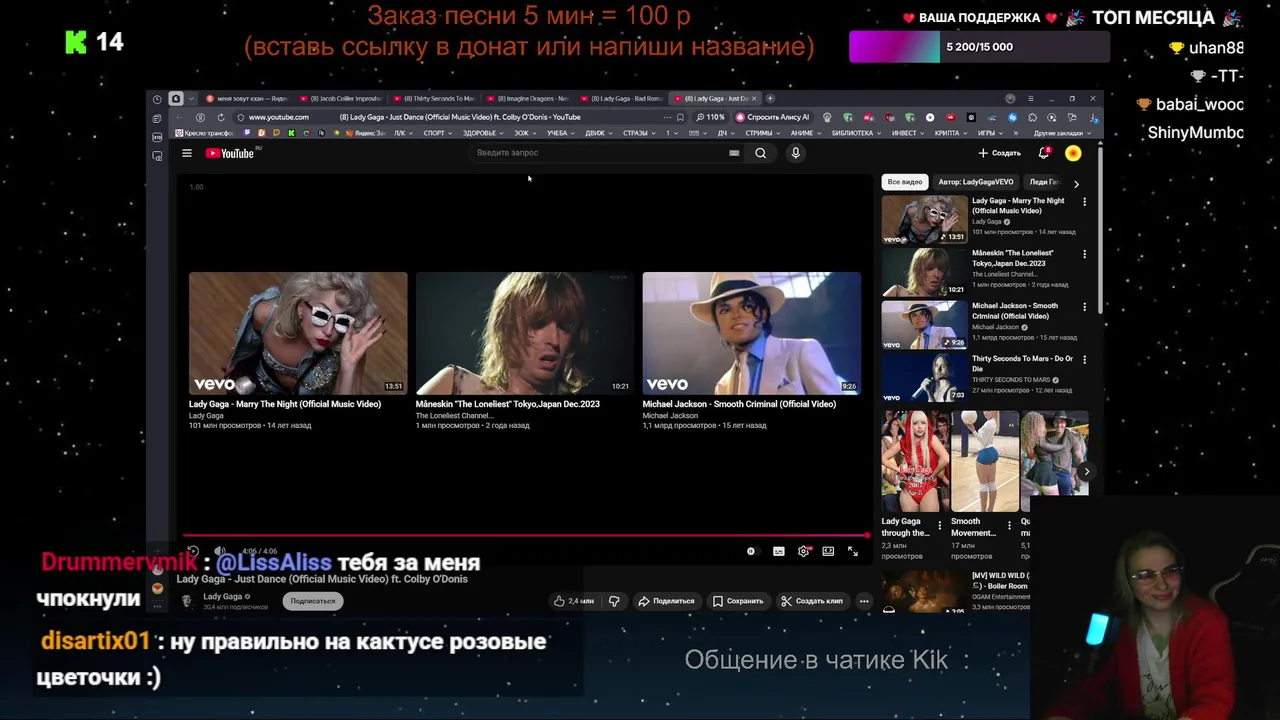Open options menu for sidebar Marry The Night
1280x720 pixels.
point(1084,202)
